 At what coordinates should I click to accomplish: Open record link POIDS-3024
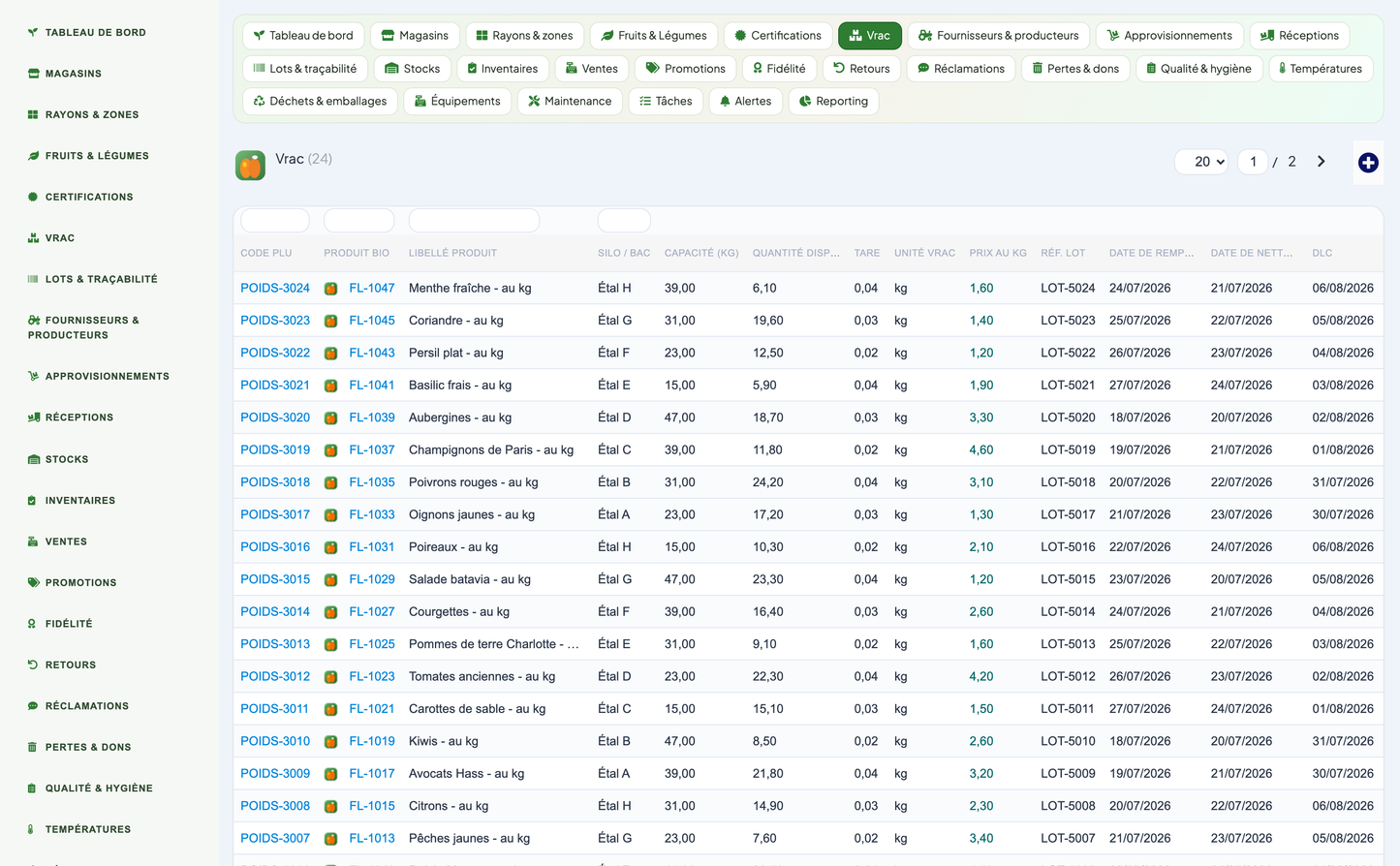click(x=275, y=288)
